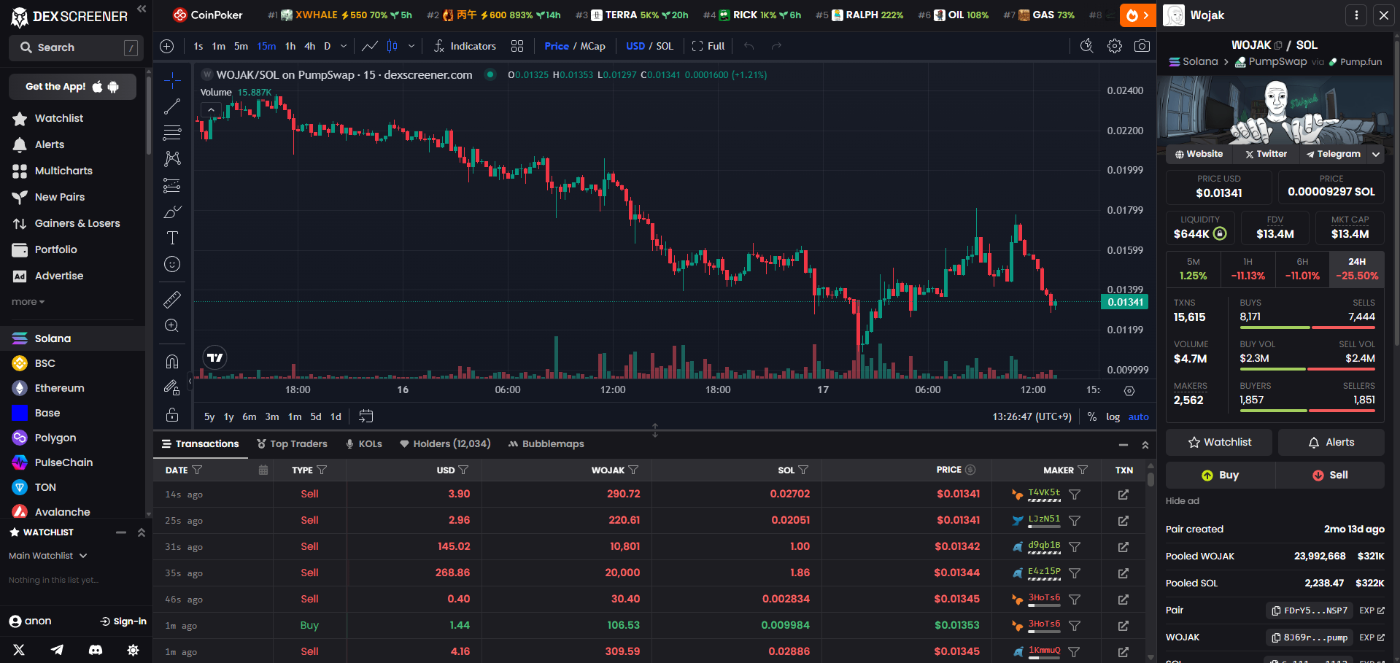Viewport: 1400px width, 663px height.
Task: Toggle the percent scale on the chart
Action: [x=1091, y=416]
